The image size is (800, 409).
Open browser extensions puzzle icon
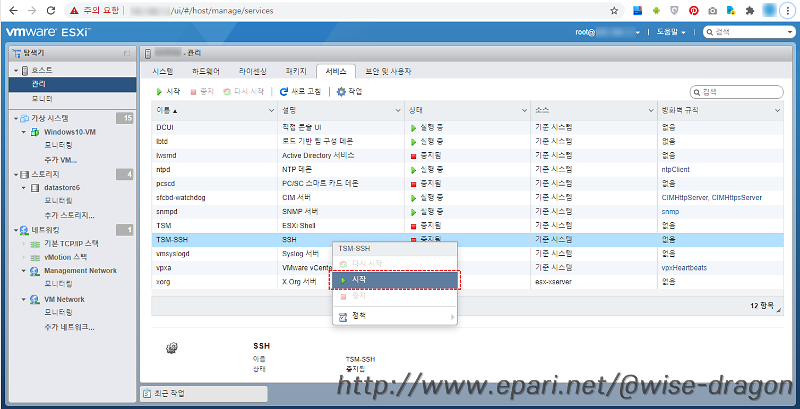click(749, 10)
